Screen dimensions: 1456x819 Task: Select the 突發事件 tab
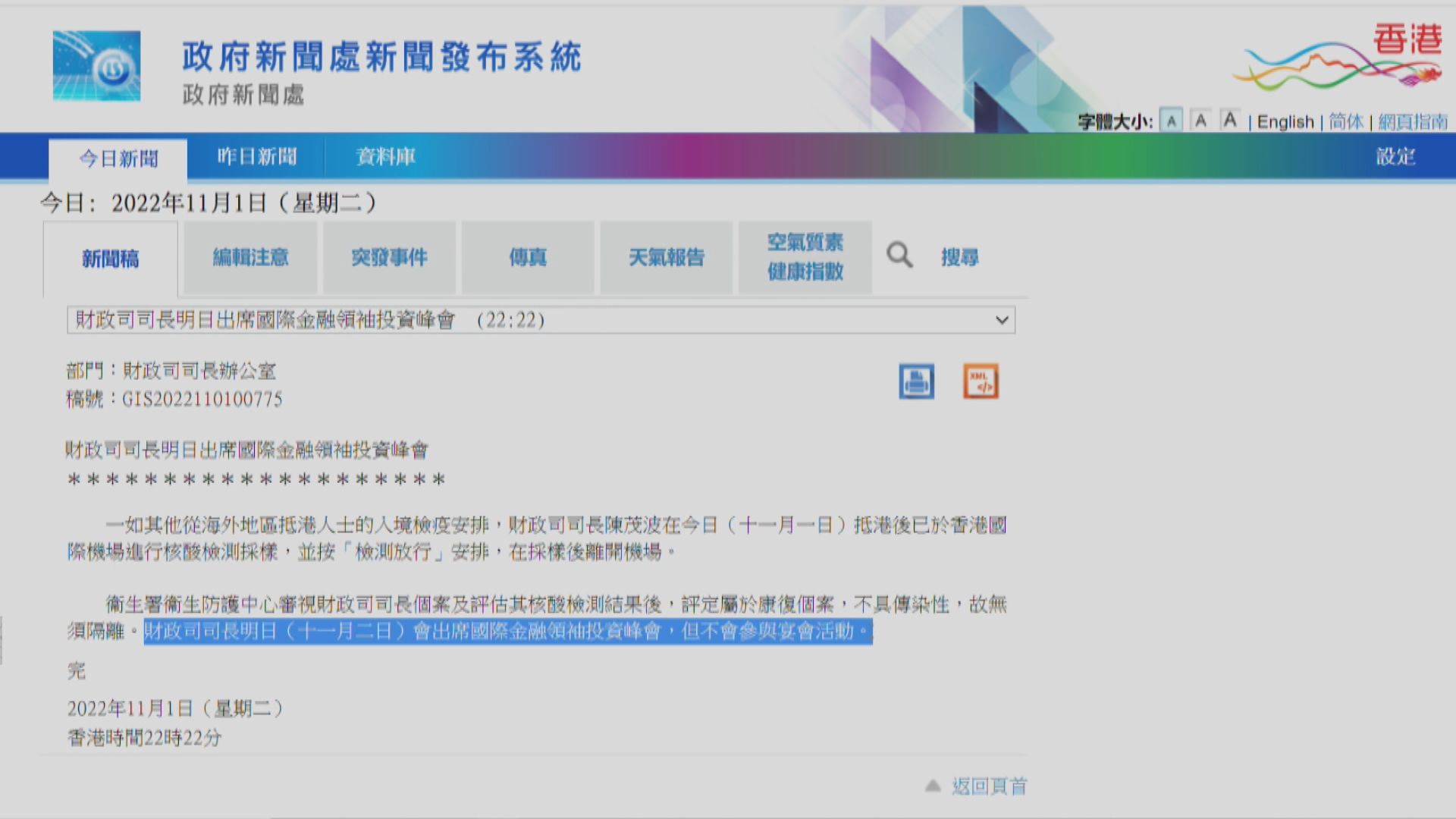click(389, 258)
